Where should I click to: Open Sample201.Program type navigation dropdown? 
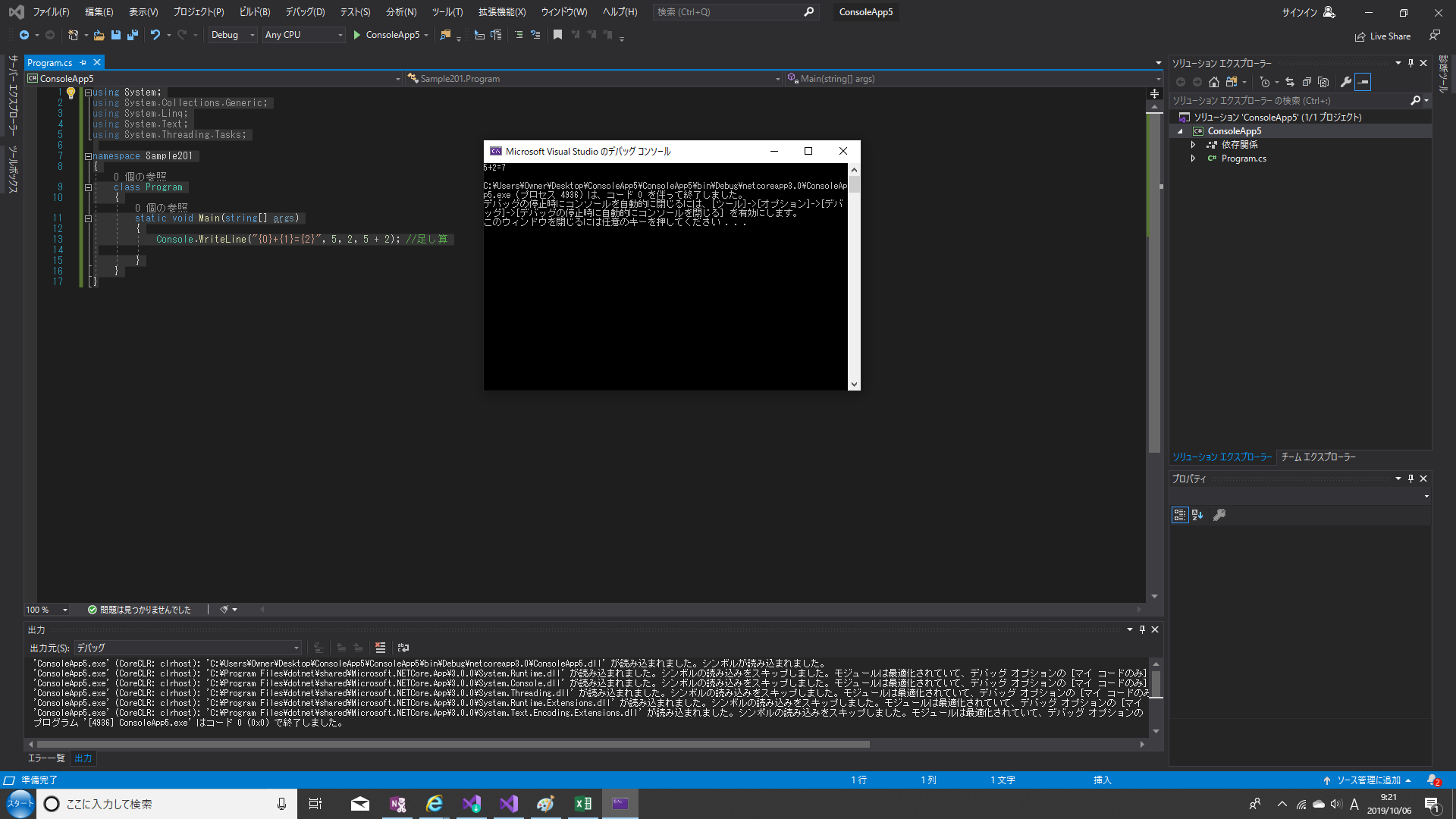pos(593,79)
